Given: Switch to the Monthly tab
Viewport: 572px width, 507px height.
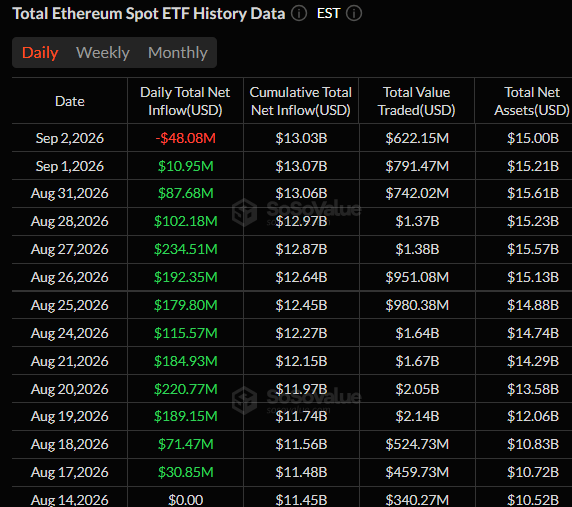Looking at the screenshot, I should coord(178,53).
